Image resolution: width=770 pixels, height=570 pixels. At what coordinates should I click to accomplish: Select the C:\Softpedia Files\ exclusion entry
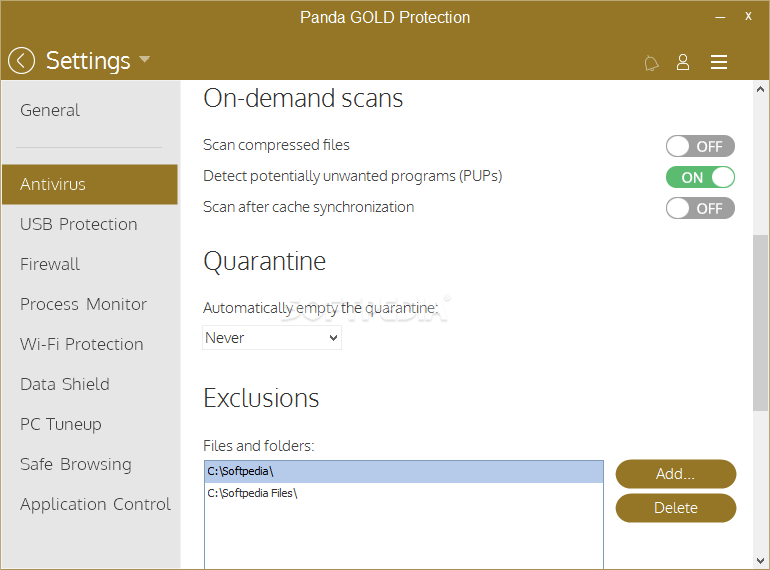tap(404, 493)
